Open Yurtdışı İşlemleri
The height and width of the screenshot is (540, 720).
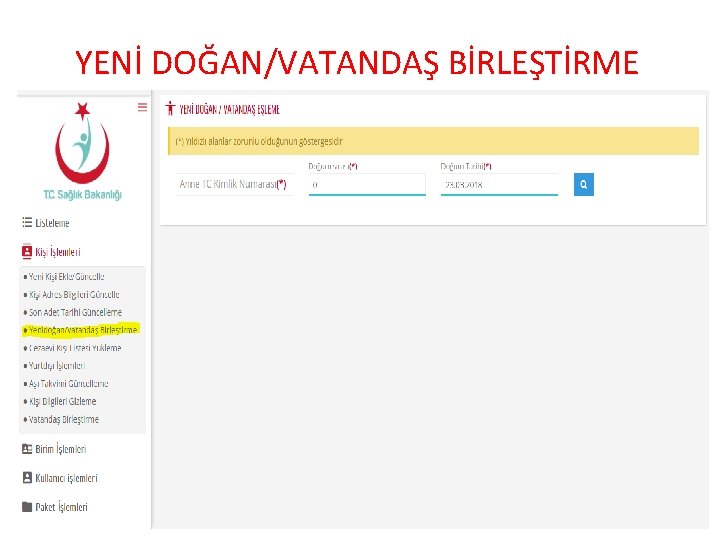point(56,366)
